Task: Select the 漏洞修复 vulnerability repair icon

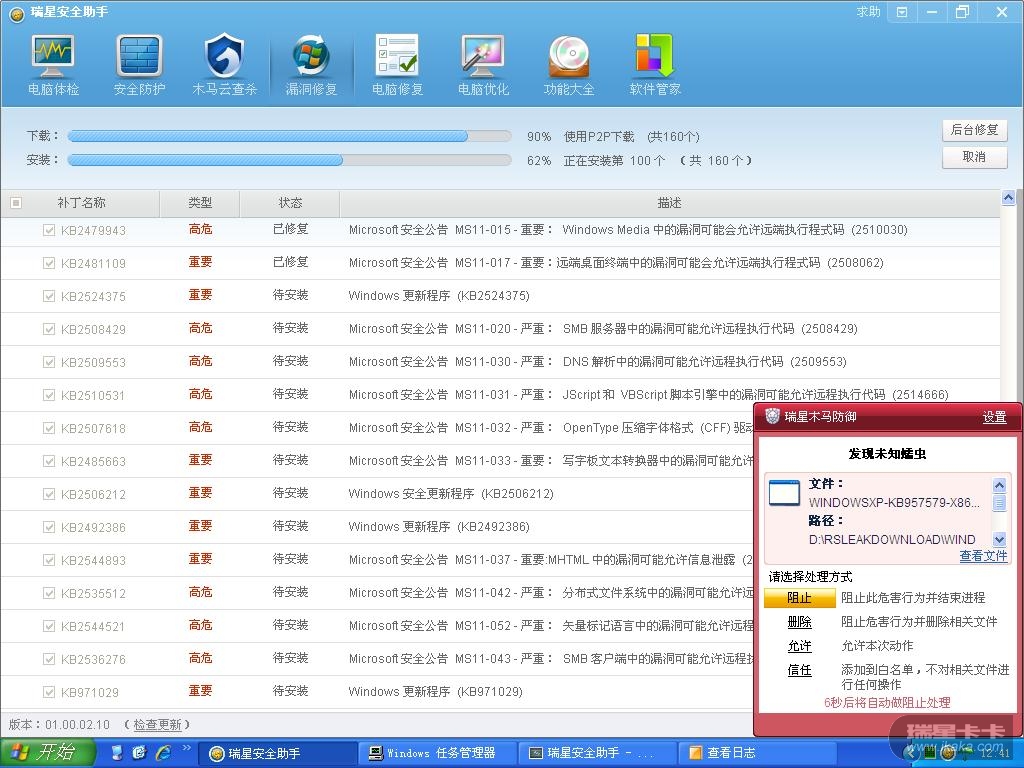Action: pos(311,64)
